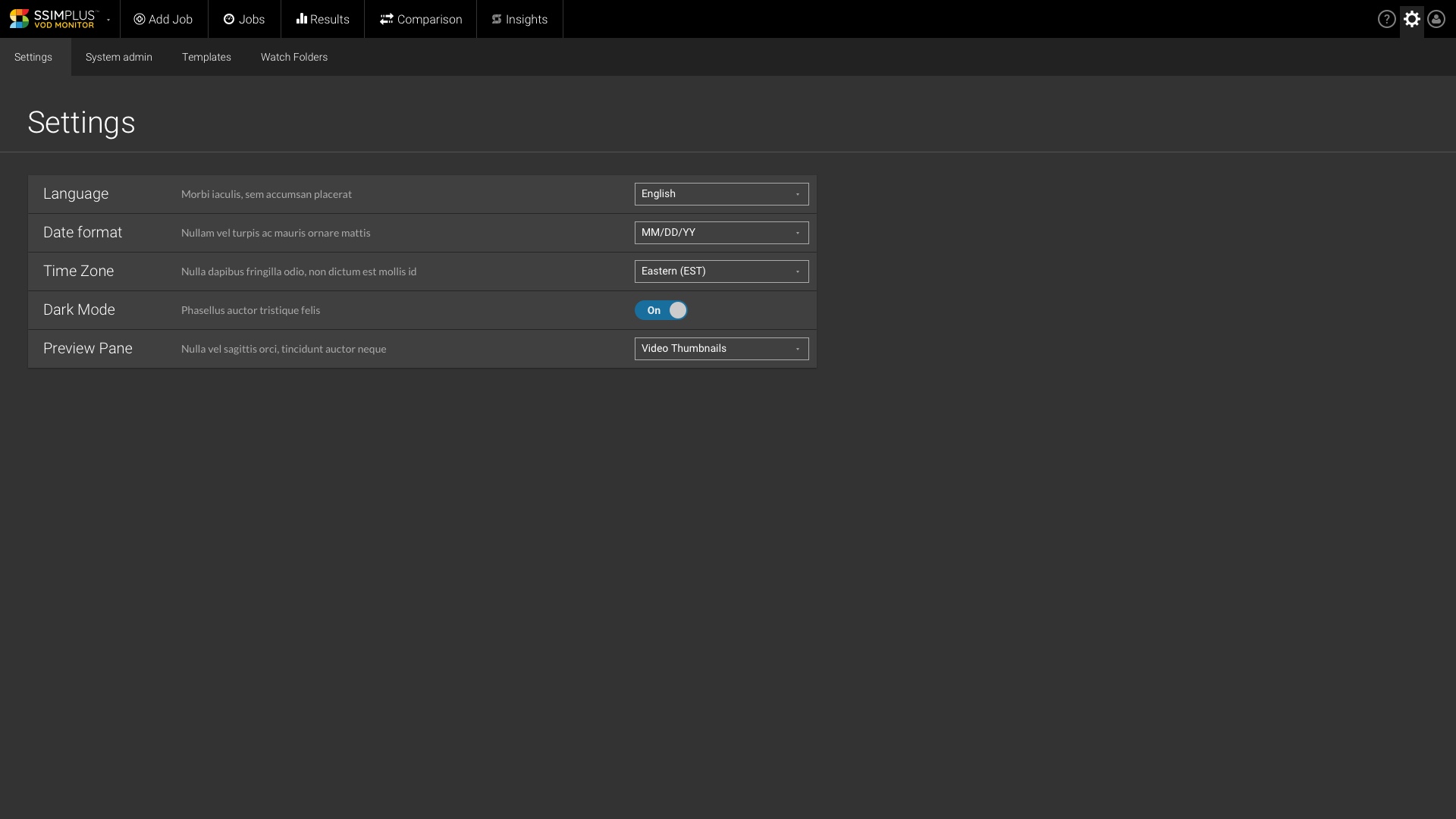Open the product switcher arrow beside logo
The image size is (1456, 819).
tap(108, 20)
